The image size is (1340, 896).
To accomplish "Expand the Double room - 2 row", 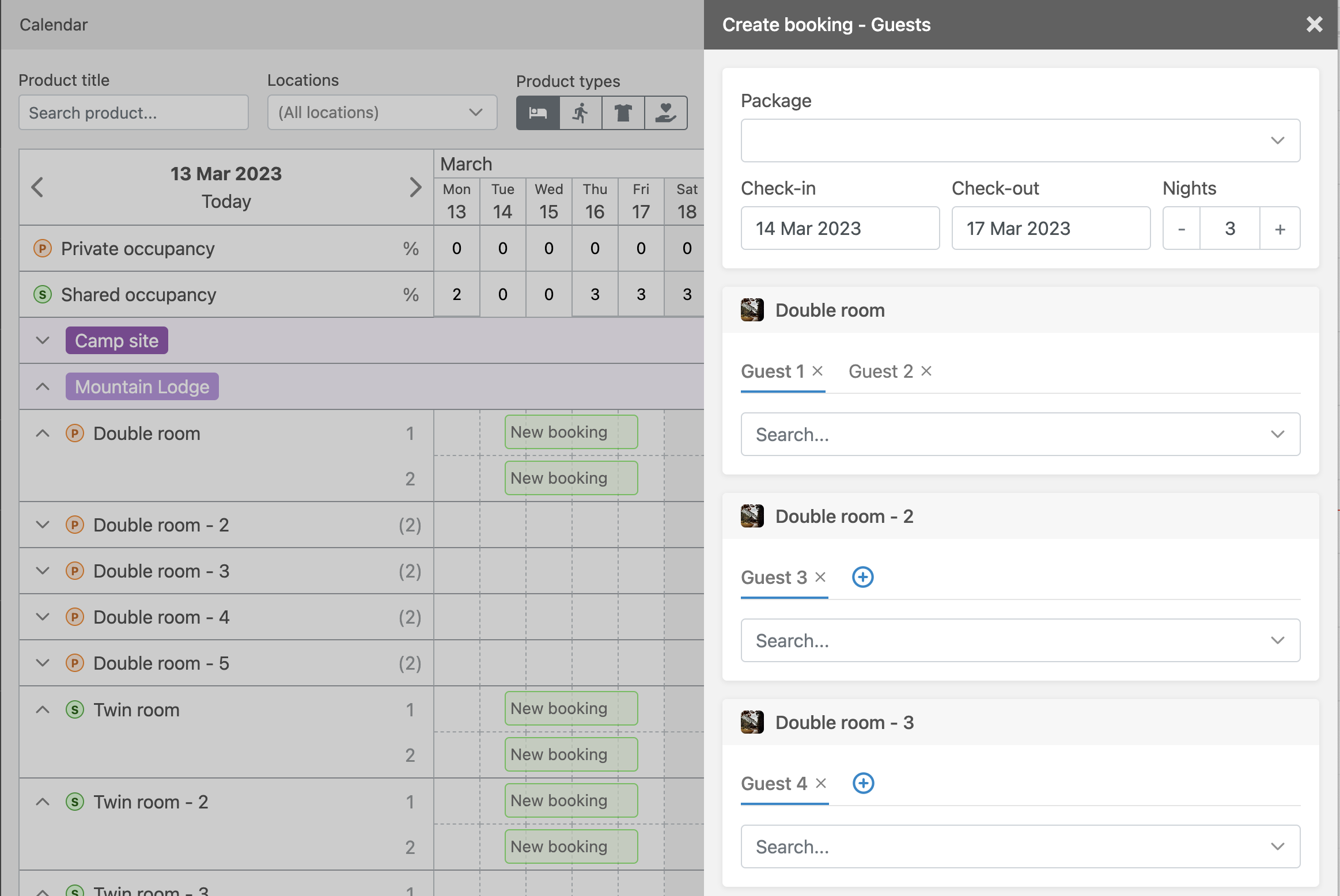I will click(x=43, y=525).
